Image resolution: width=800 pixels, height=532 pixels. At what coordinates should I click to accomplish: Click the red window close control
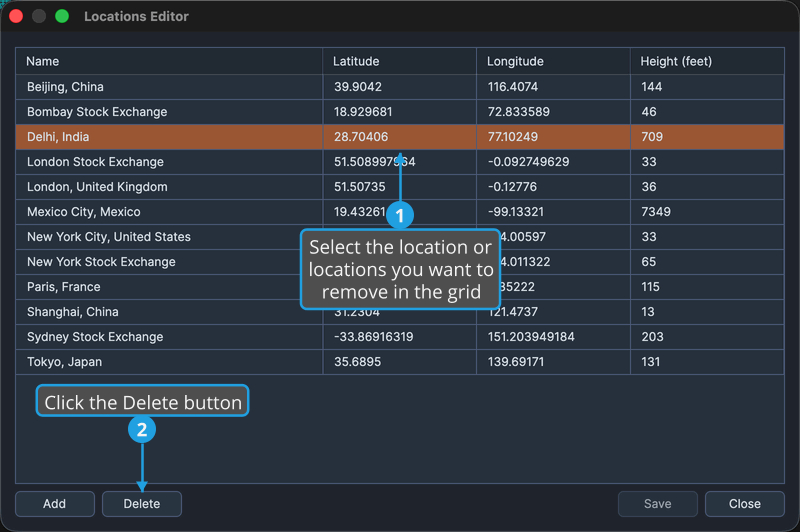(16, 16)
